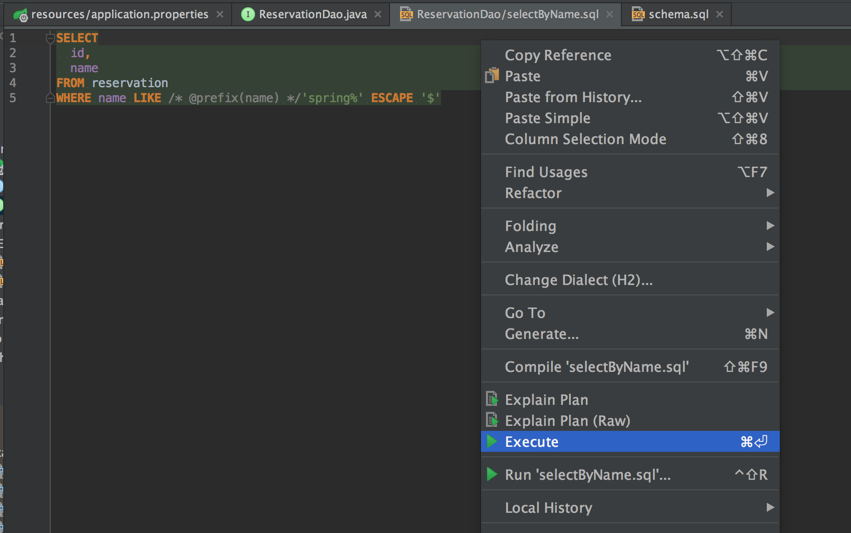Image resolution: width=851 pixels, height=533 pixels.
Task: Switch to the schema.sql tab
Action: coord(678,14)
